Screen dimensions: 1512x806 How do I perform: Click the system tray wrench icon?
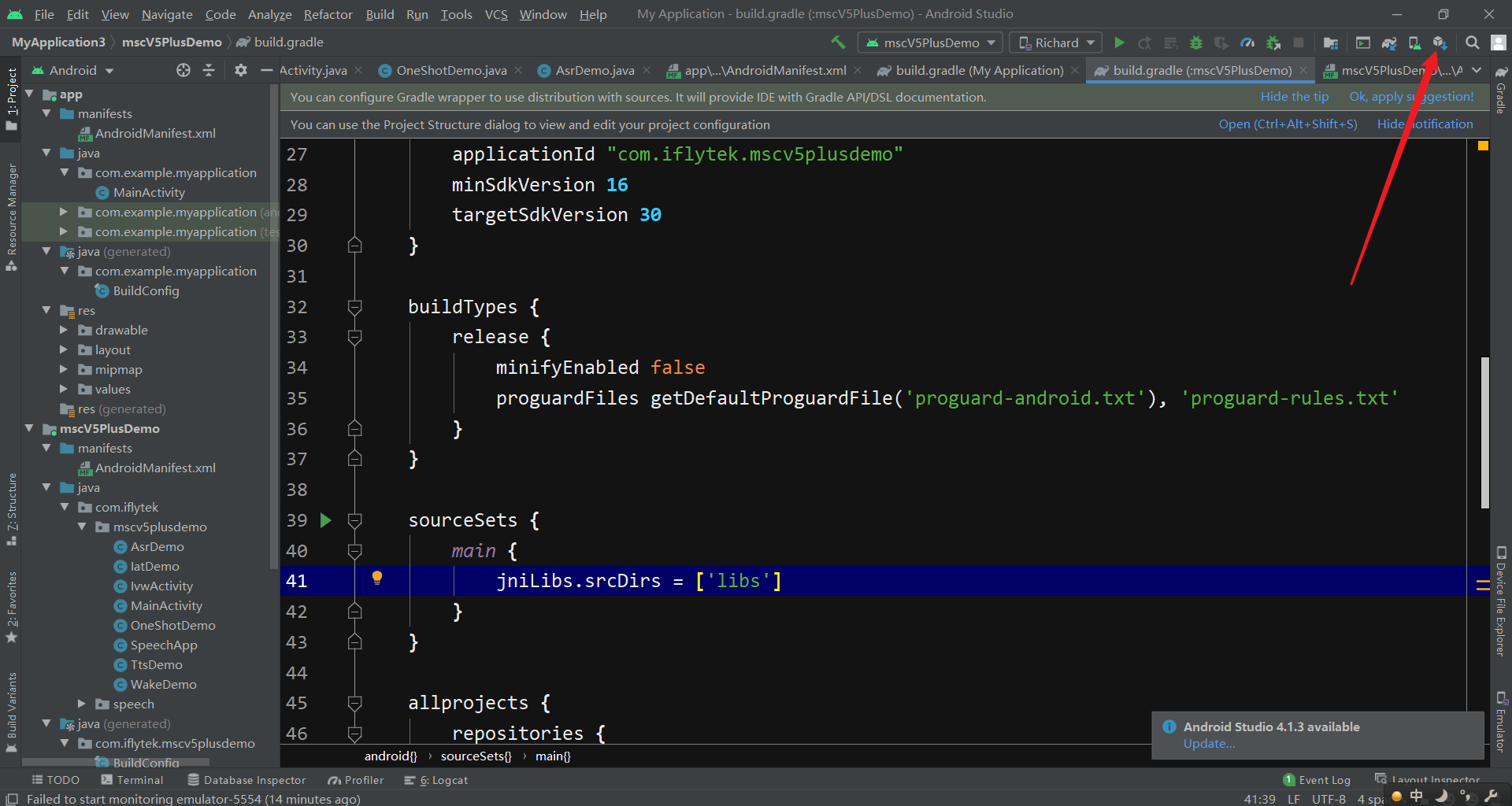1490,797
